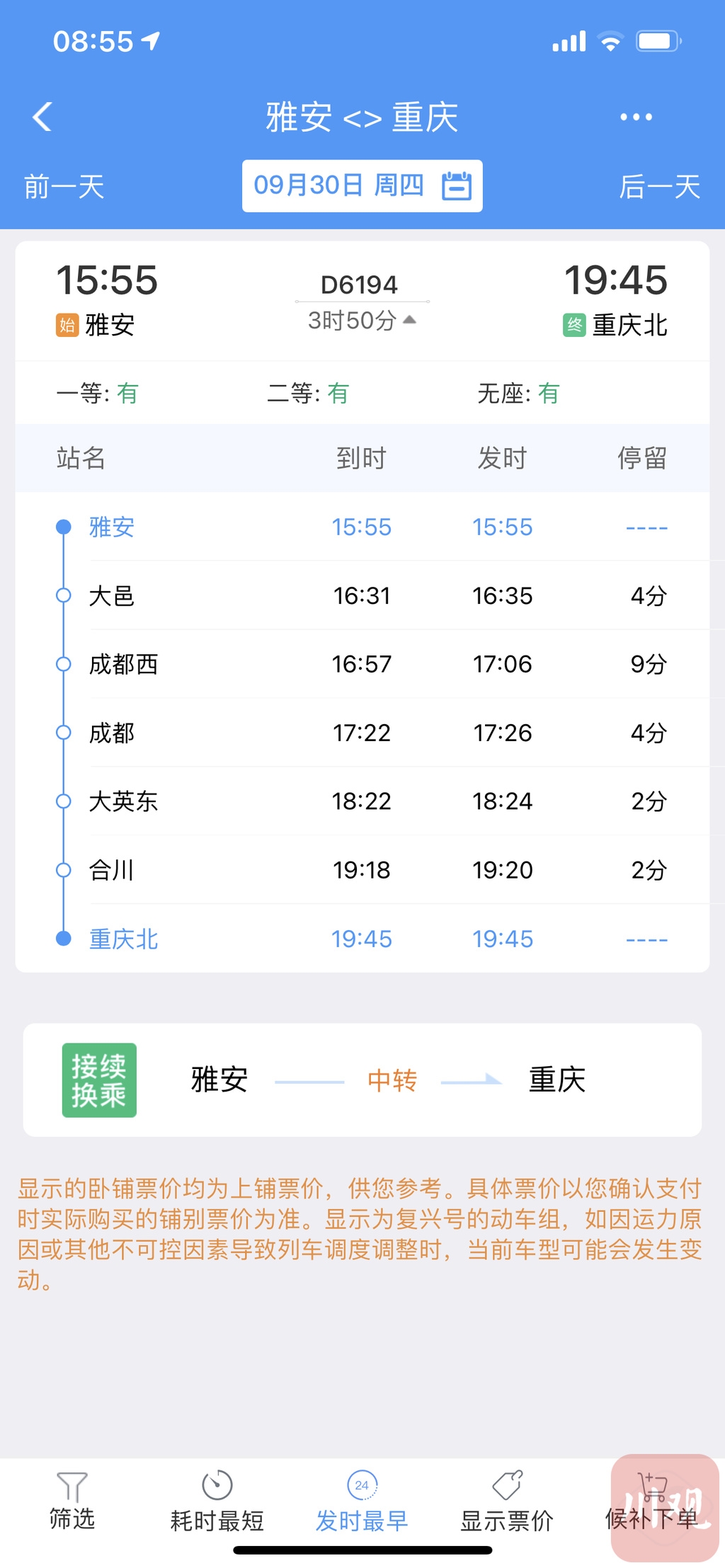725x1568 pixels.
Task: Open the waitlist order cart icon
Action: [x=652, y=1485]
